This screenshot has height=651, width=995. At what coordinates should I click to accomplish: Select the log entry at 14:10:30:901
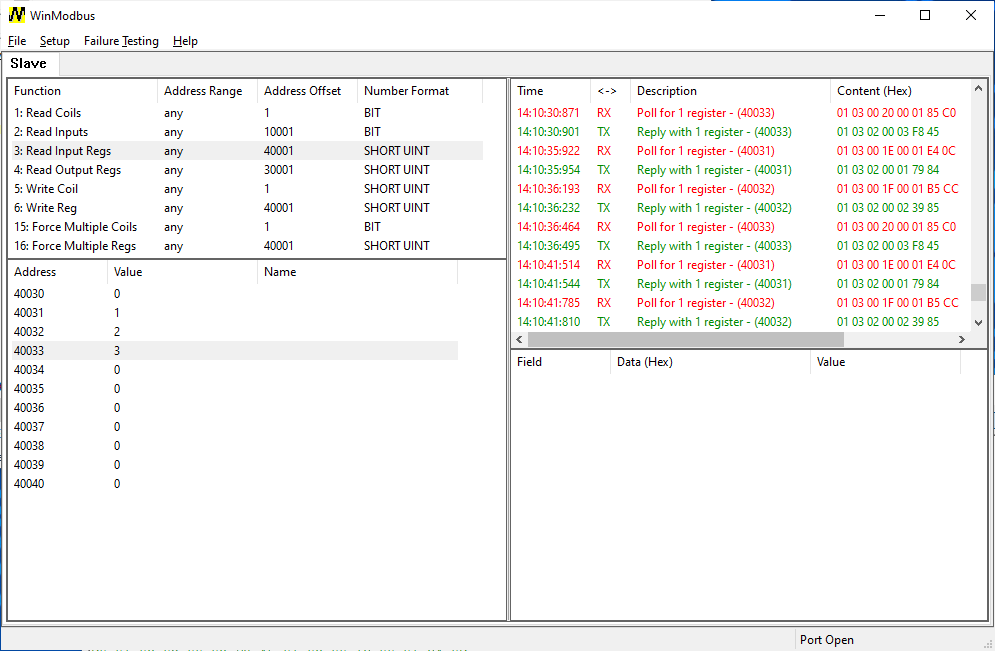[x=741, y=132]
